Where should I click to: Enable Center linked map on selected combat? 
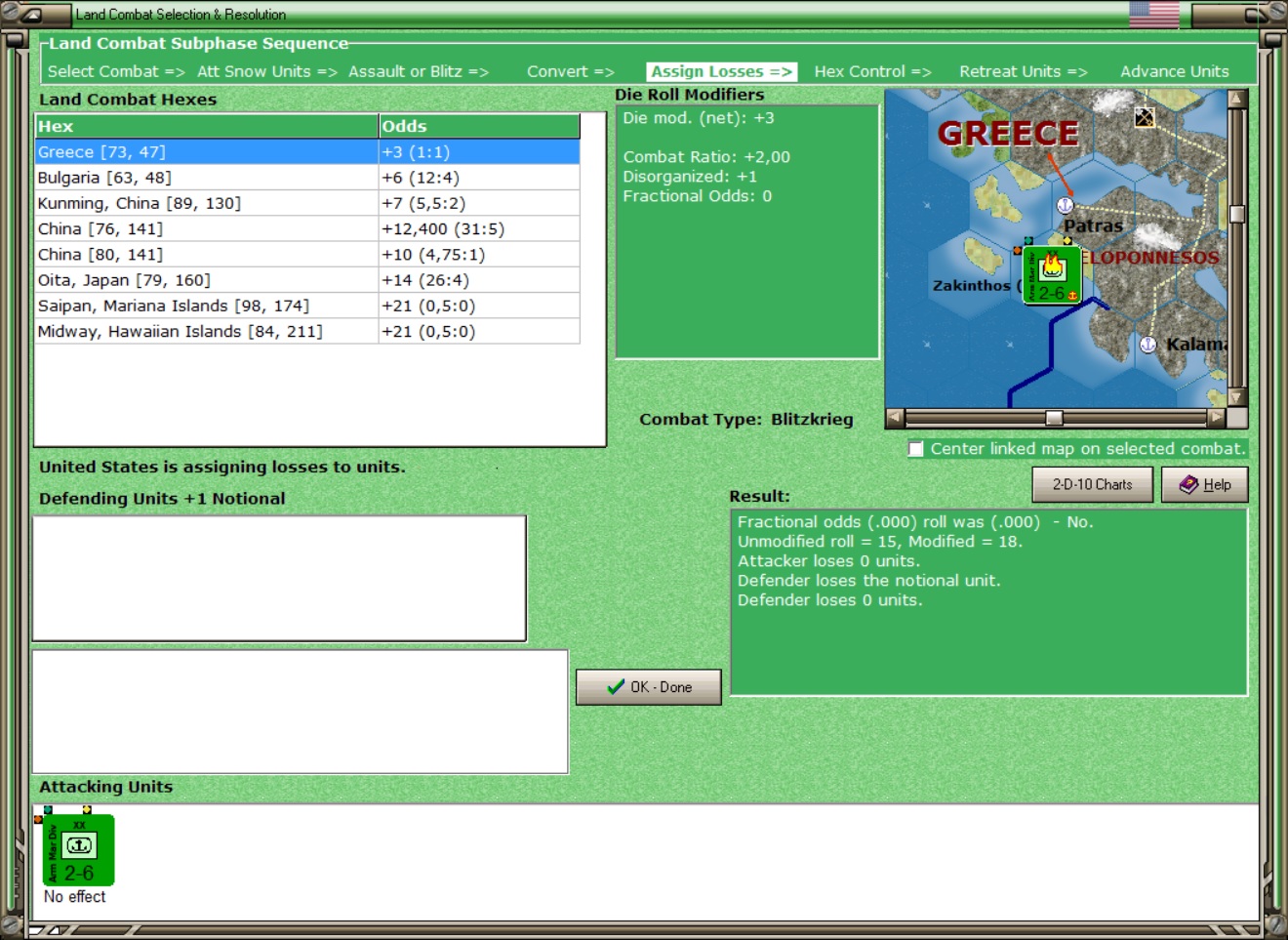point(915,449)
